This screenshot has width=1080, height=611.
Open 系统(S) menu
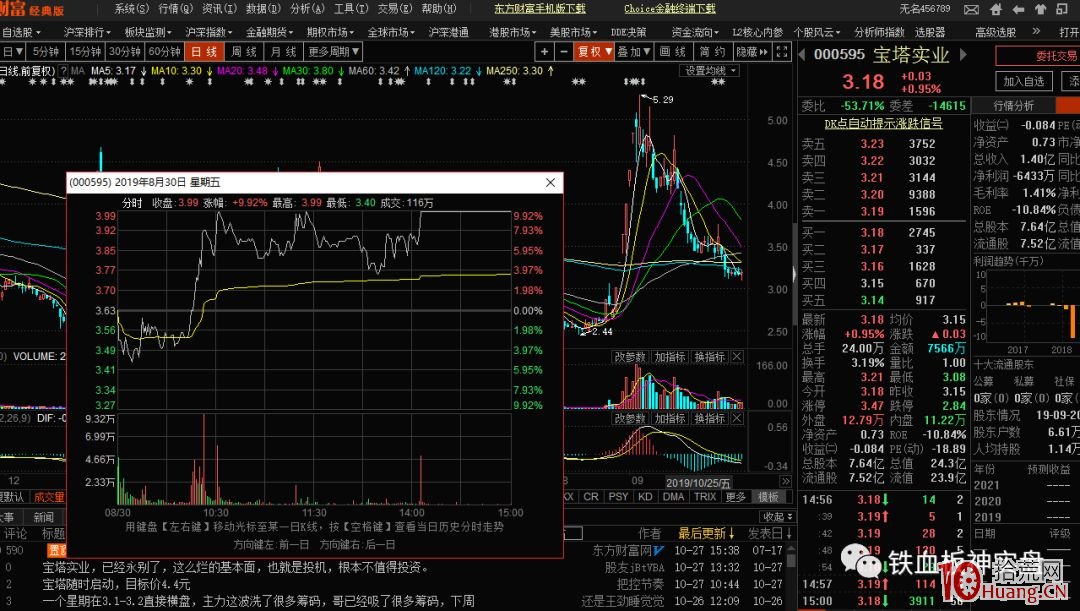point(132,9)
